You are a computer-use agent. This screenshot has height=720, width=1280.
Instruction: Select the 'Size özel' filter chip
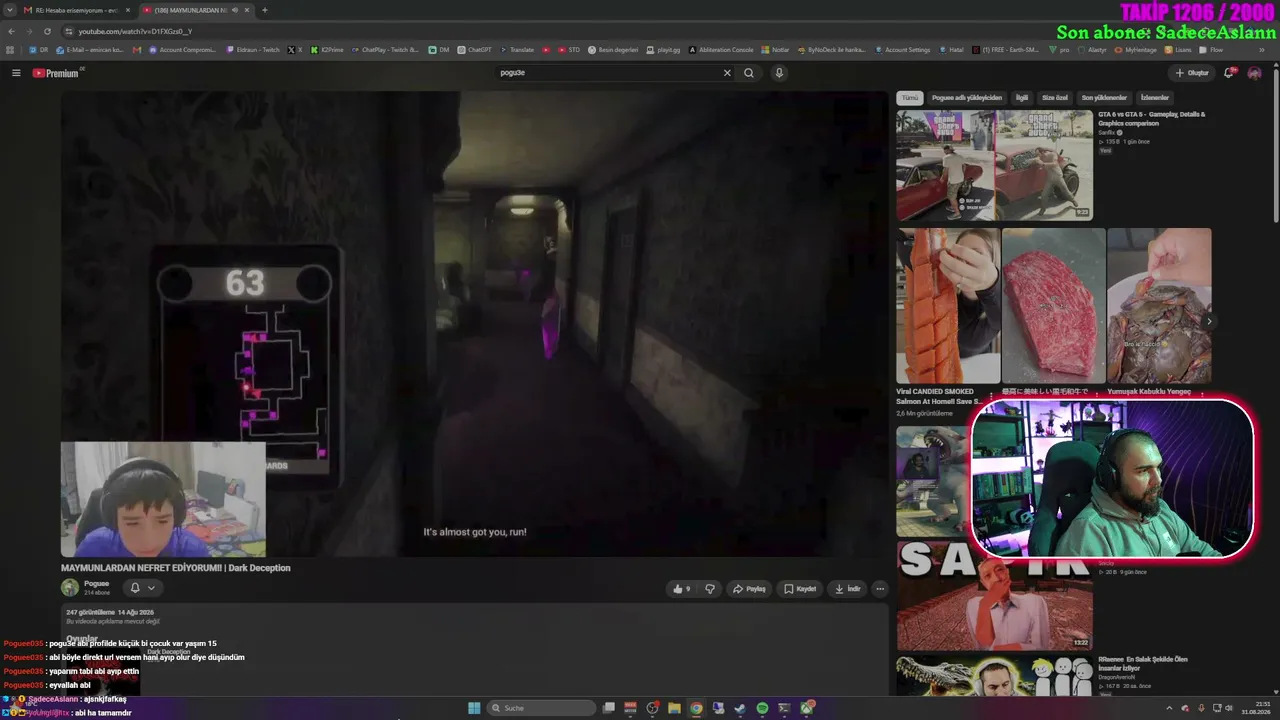pos(1055,98)
